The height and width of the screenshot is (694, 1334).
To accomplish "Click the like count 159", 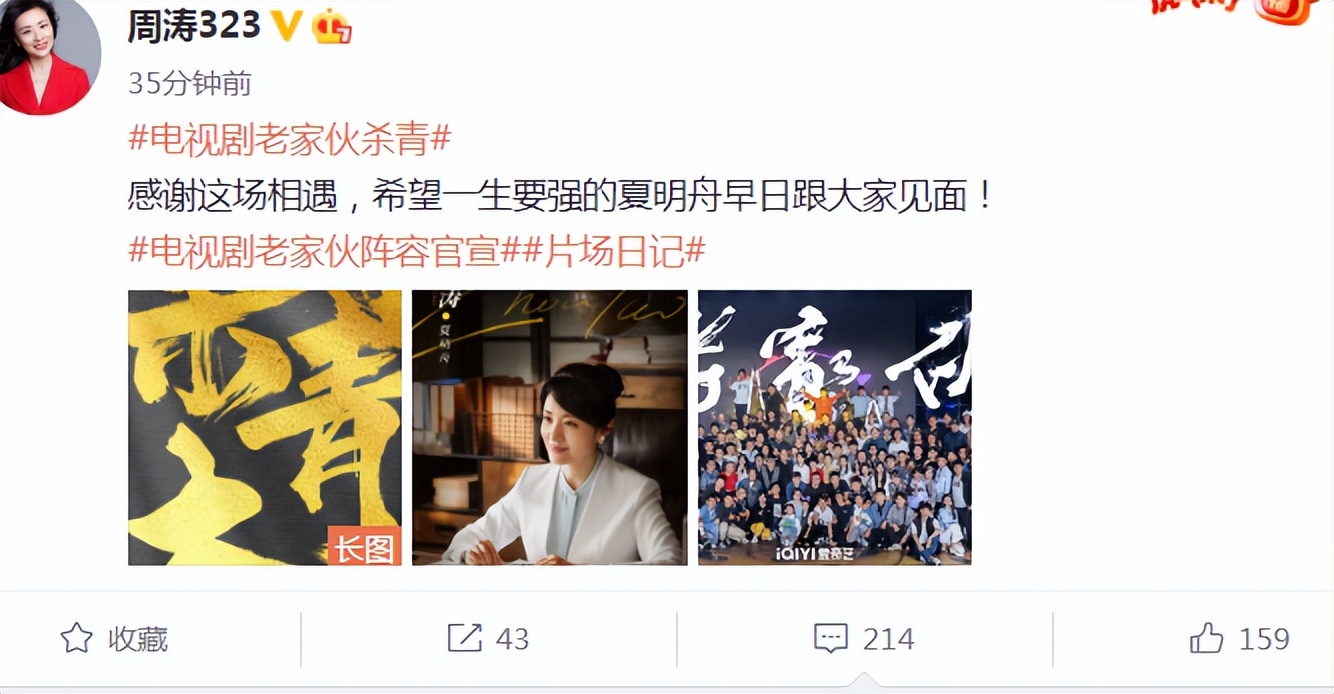I will coord(1263,638).
